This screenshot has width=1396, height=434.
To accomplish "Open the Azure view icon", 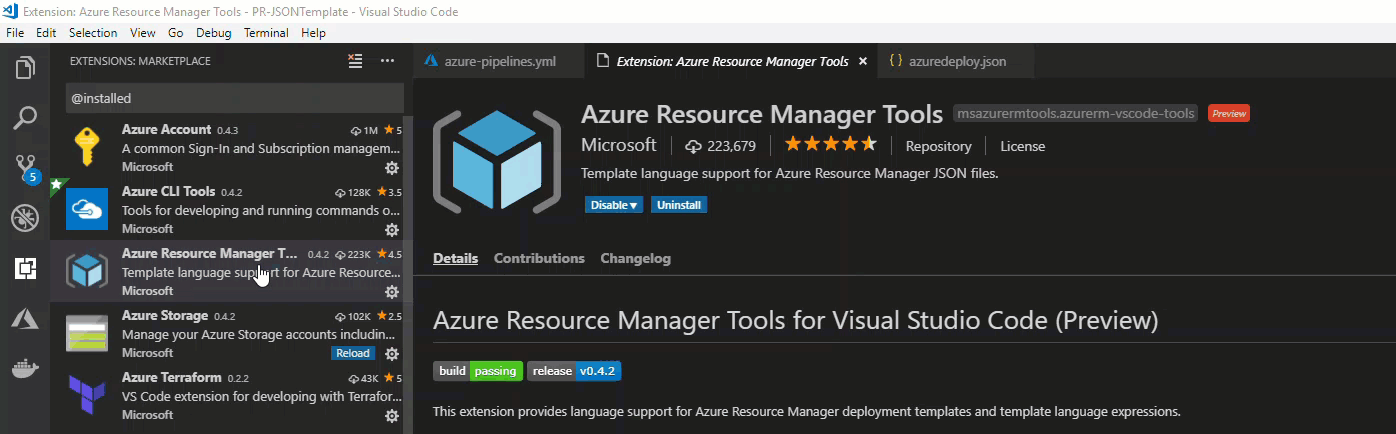I will click(x=25, y=318).
